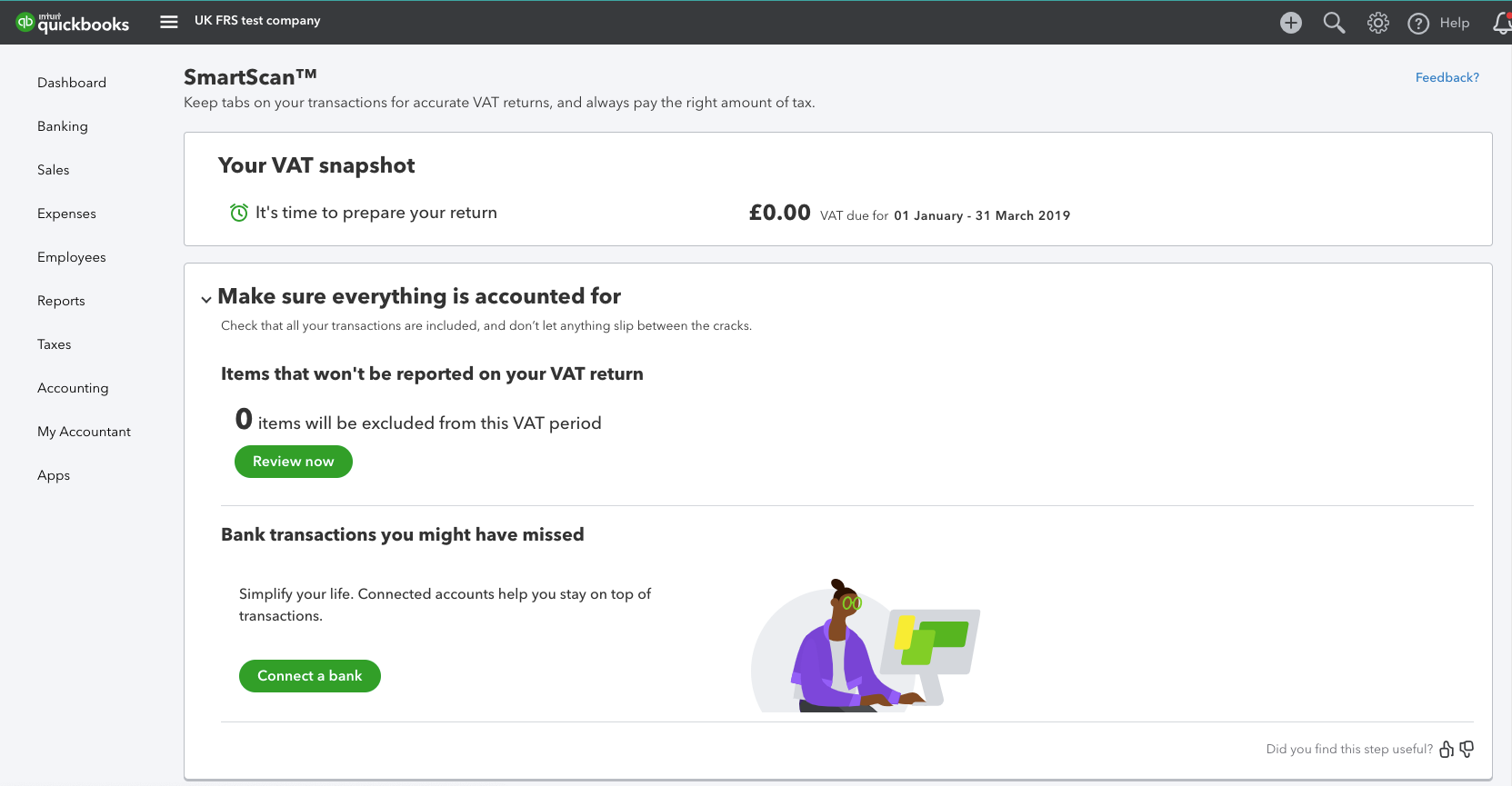1512x786 pixels.
Task: Open the Taxes menu item
Action: [x=55, y=344]
